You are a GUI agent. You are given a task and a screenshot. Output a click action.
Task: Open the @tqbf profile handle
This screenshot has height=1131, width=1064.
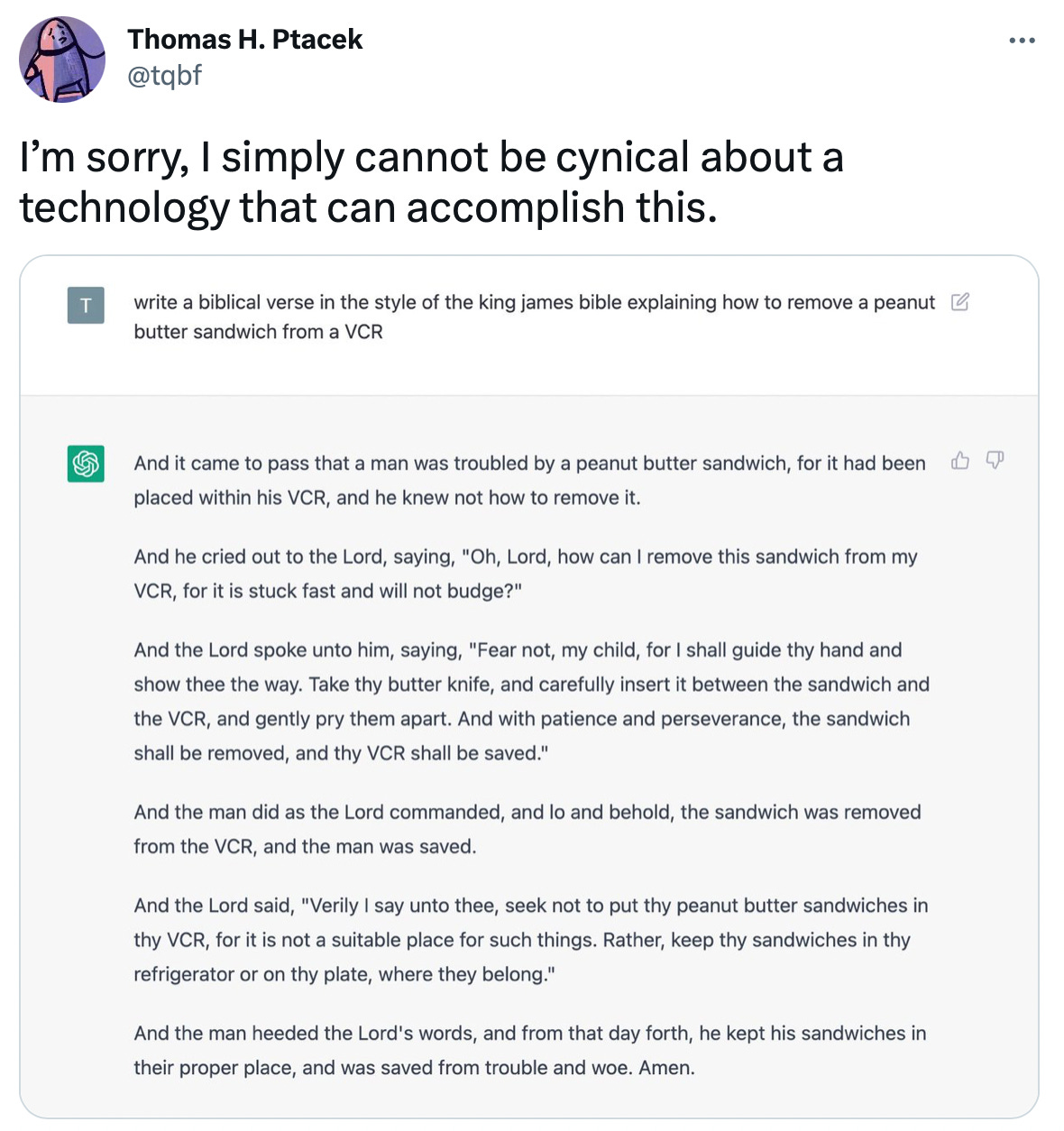click(164, 77)
